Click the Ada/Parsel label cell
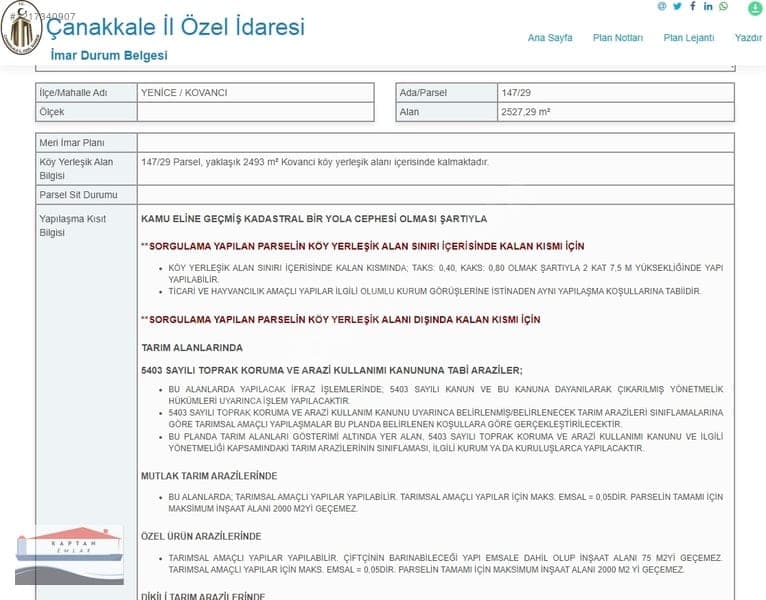This screenshot has width=766, height=600. (x=447, y=93)
